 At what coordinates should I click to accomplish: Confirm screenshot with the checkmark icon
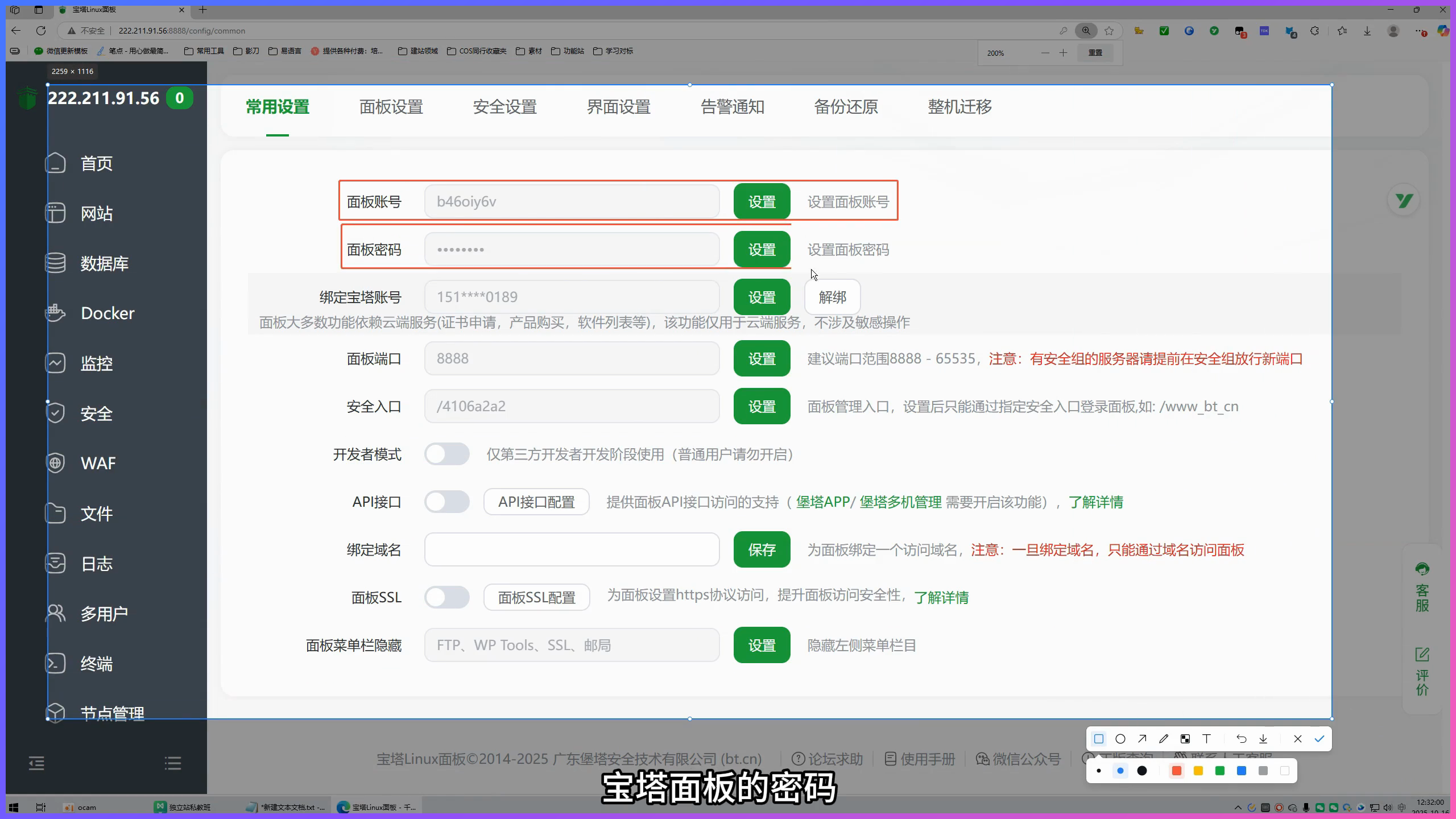tap(1319, 739)
